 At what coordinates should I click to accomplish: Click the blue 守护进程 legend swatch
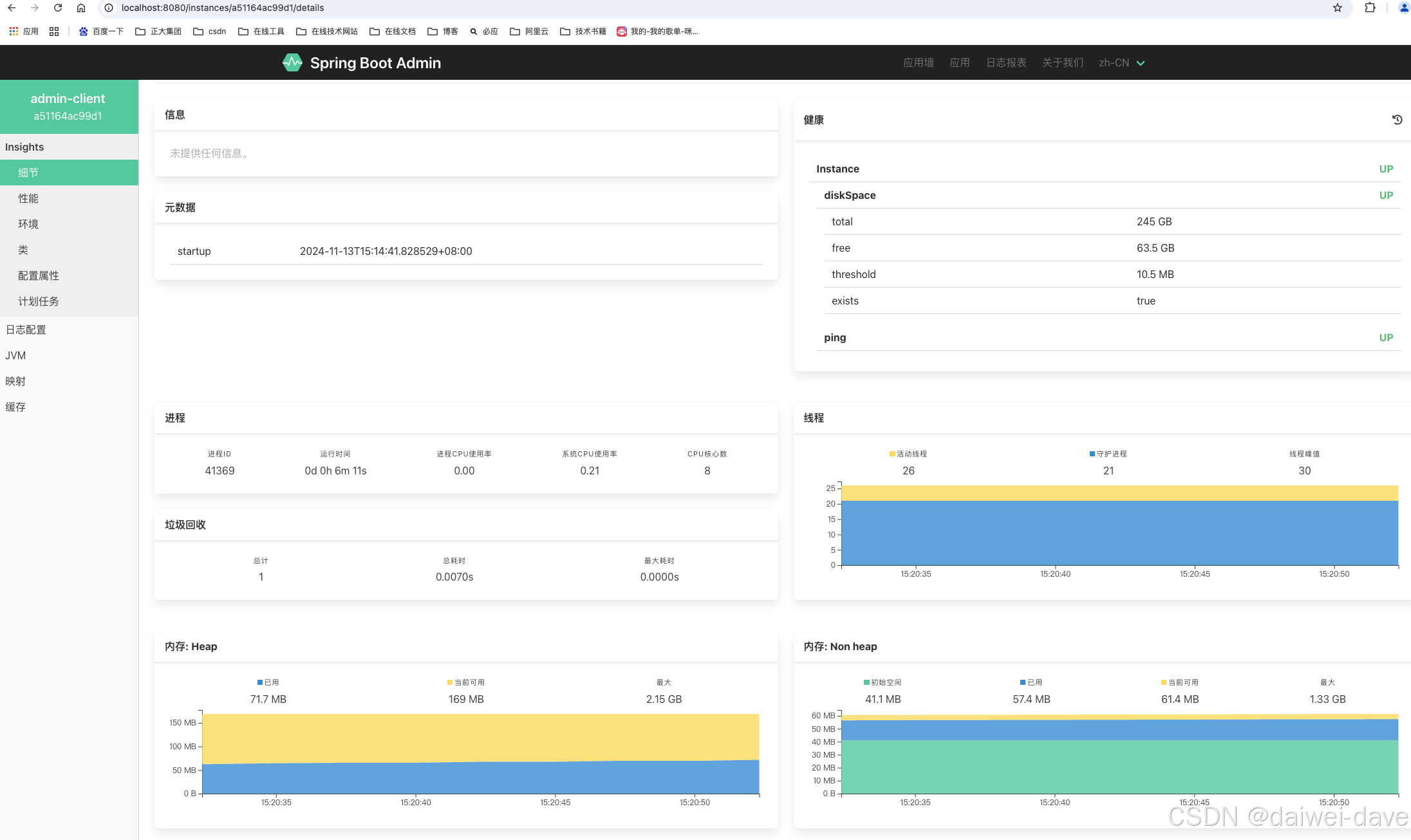click(1092, 454)
